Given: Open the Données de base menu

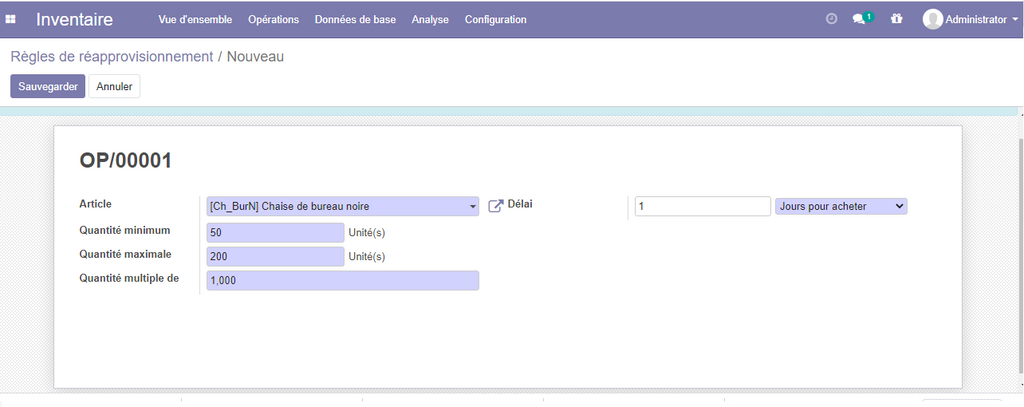Looking at the screenshot, I should 355,19.
